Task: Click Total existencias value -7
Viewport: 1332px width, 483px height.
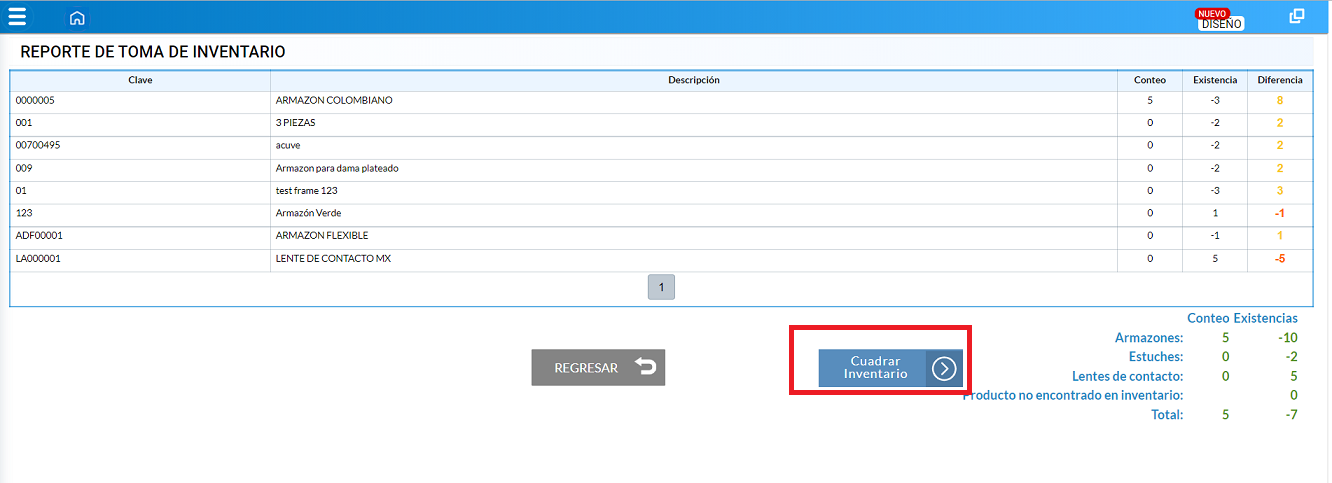Action: pos(1291,414)
